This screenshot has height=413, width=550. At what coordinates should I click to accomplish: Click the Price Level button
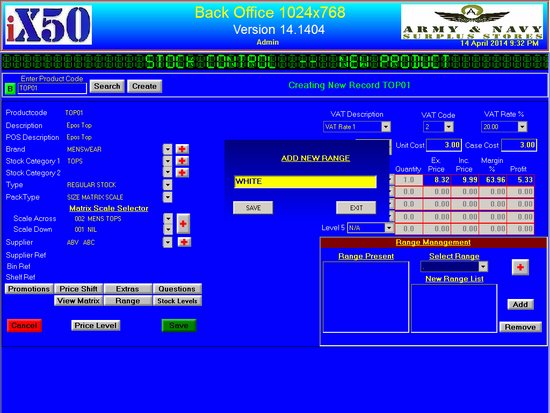[95, 325]
